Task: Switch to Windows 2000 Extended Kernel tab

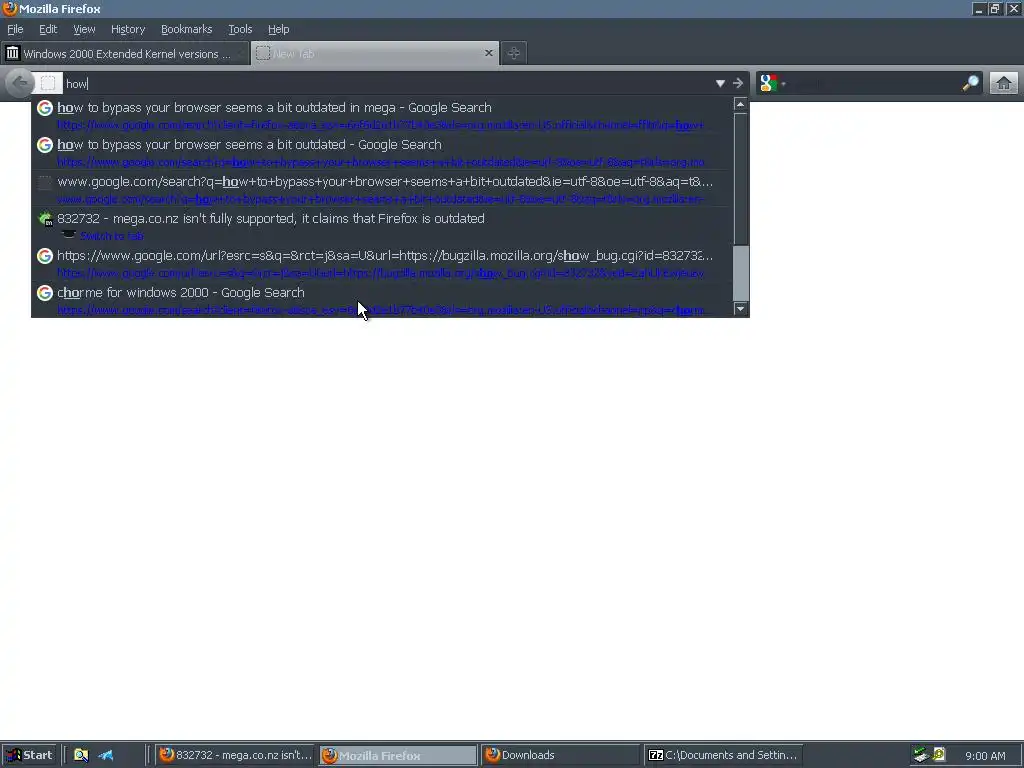Action: point(125,54)
